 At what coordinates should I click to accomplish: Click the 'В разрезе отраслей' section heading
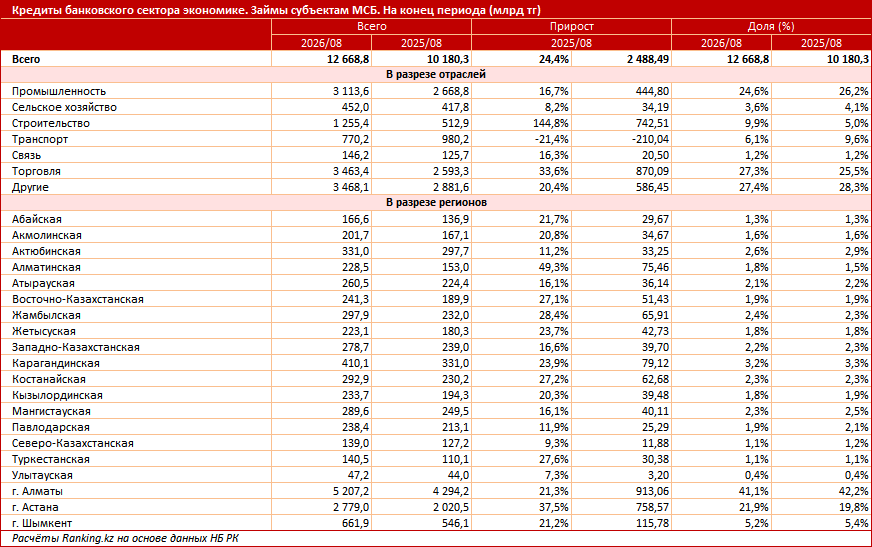tap(436, 74)
